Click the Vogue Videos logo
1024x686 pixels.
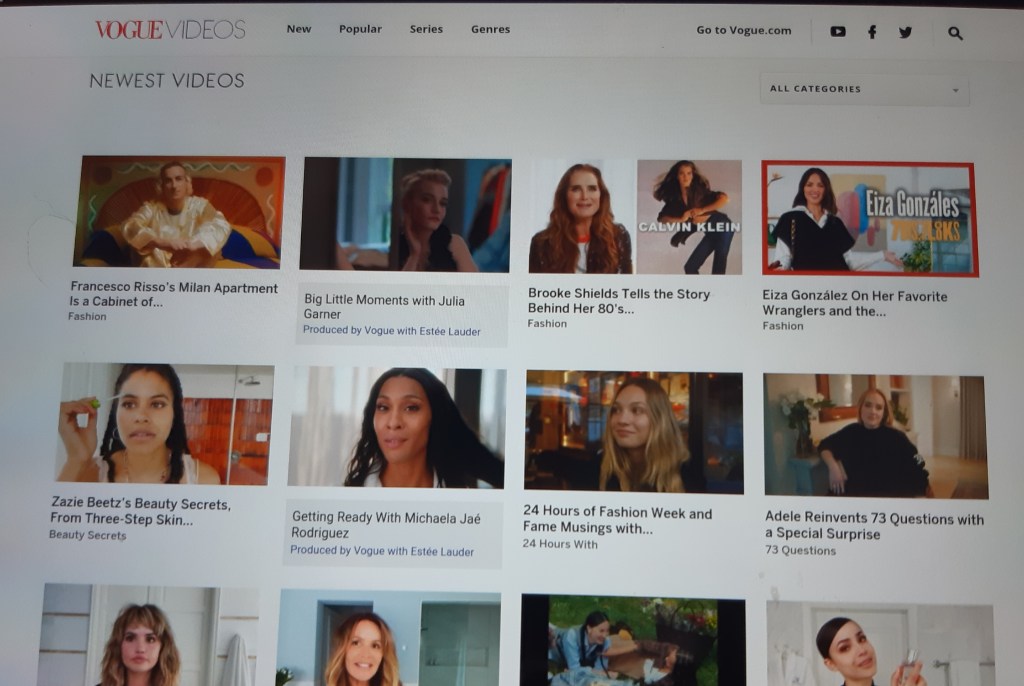coord(170,30)
